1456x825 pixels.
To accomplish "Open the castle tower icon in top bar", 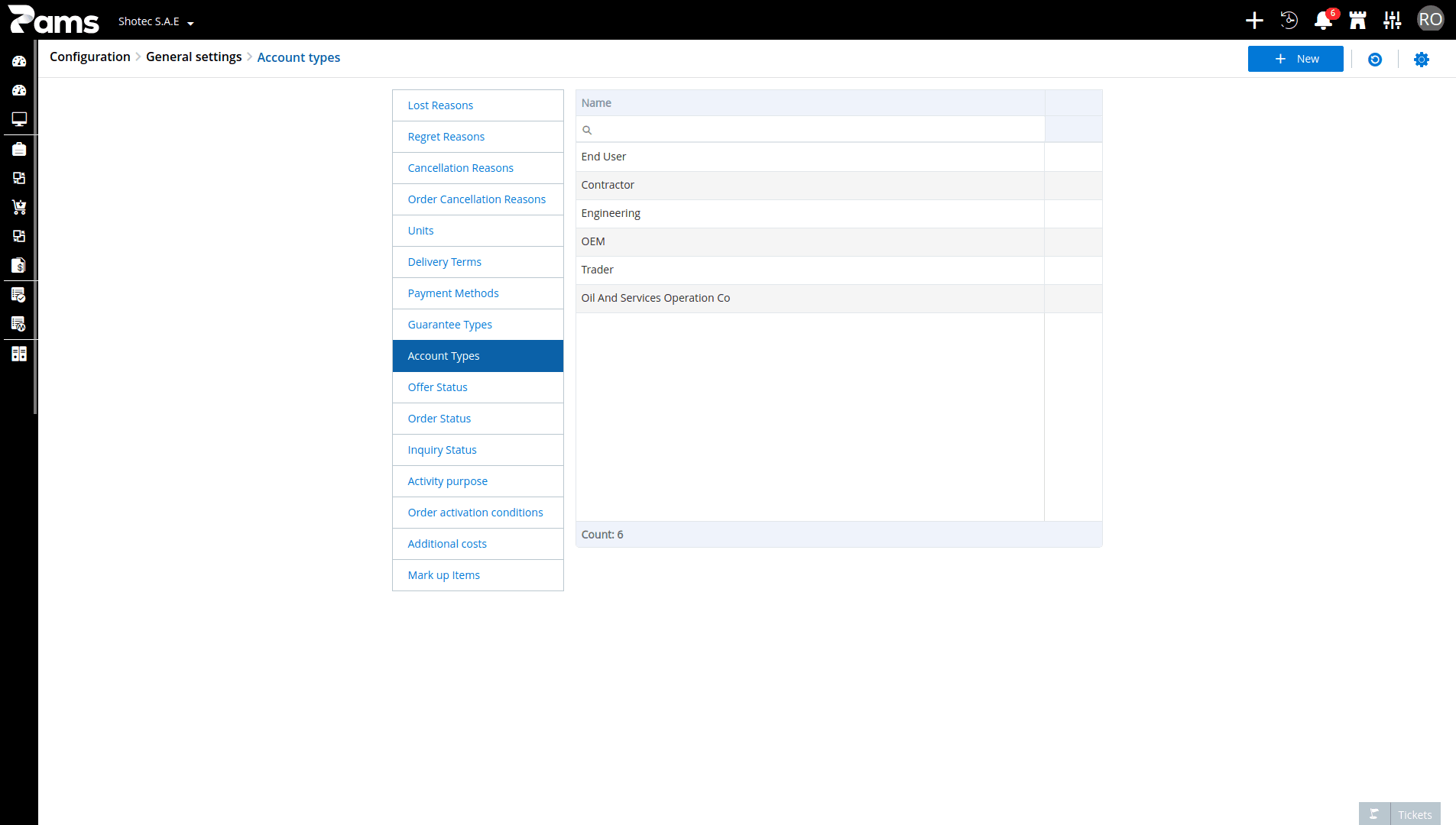I will pyautogui.click(x=1357, y=21).
